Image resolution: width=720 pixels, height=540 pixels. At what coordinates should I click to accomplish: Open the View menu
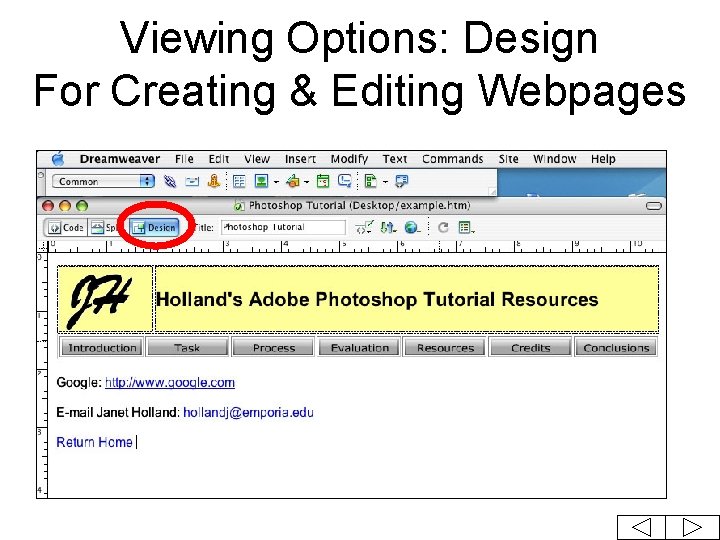click(x=257, y=159)
